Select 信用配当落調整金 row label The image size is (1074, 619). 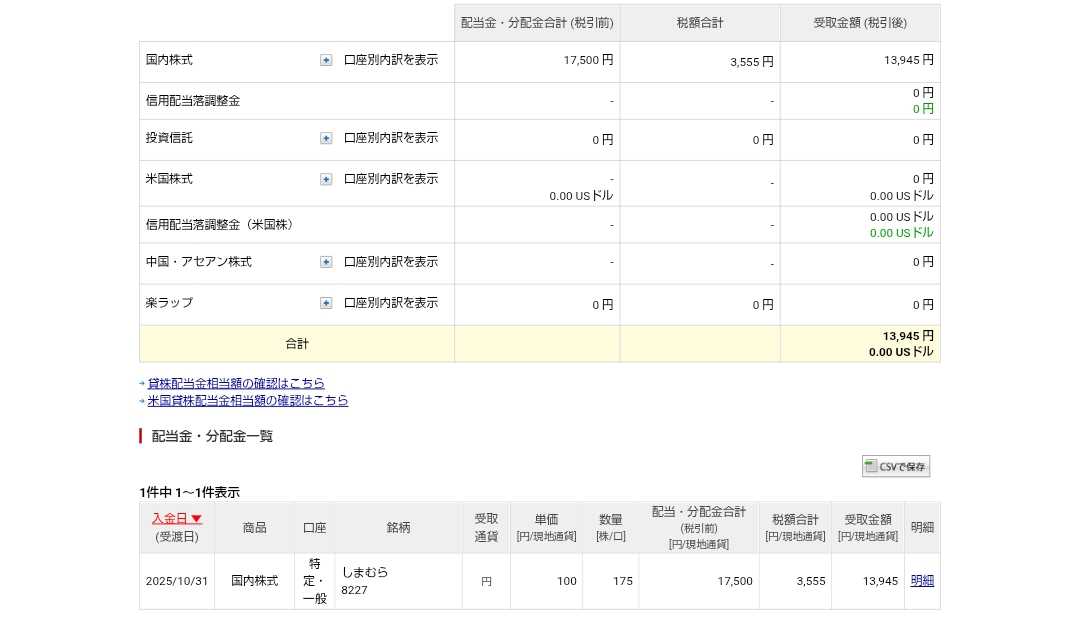pos(192,101)
